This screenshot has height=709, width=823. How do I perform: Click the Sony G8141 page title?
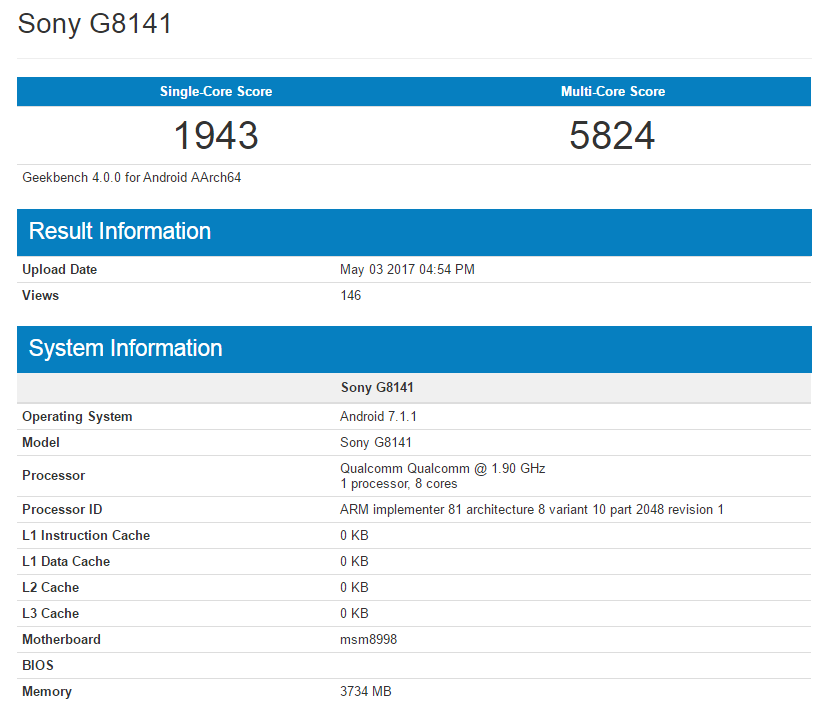point(94,24)
